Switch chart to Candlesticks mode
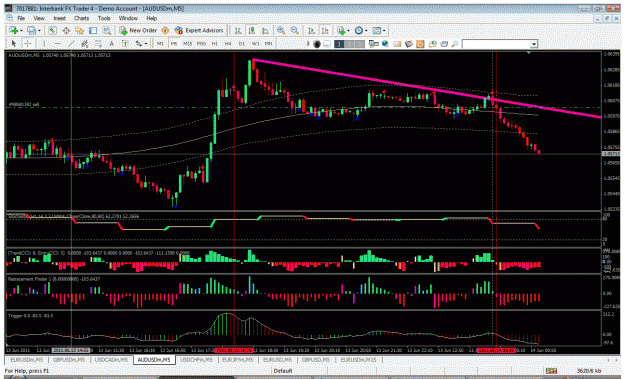The image size is (625, 379). pyautogui.click(x=252, y=30)
